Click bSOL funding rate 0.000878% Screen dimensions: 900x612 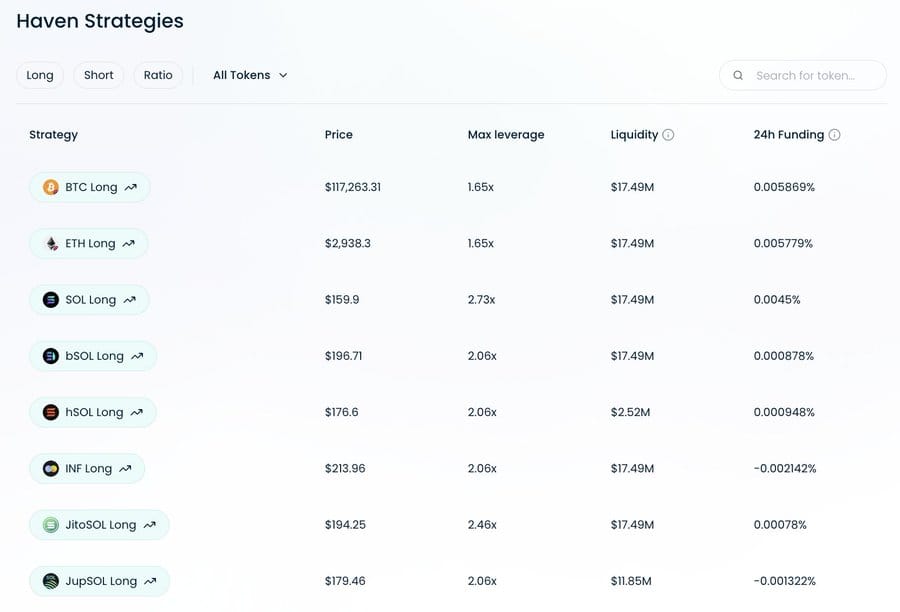[784, 356]
